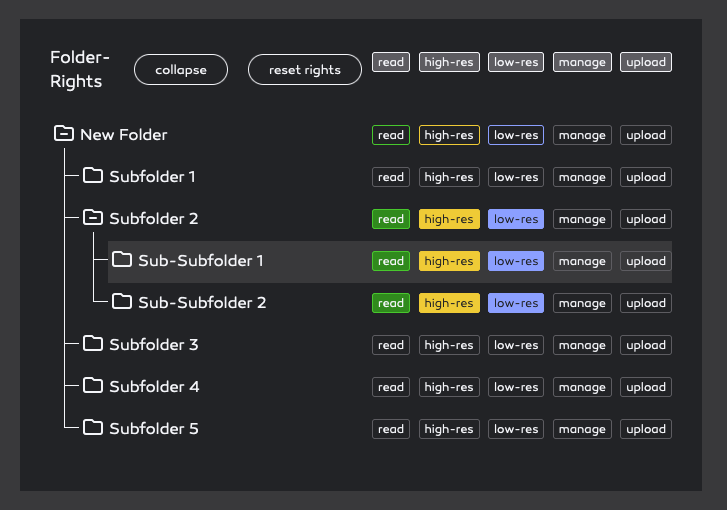Select the New Folder label
This screenshot has height=510, width=727.
[x=124, y=135]
